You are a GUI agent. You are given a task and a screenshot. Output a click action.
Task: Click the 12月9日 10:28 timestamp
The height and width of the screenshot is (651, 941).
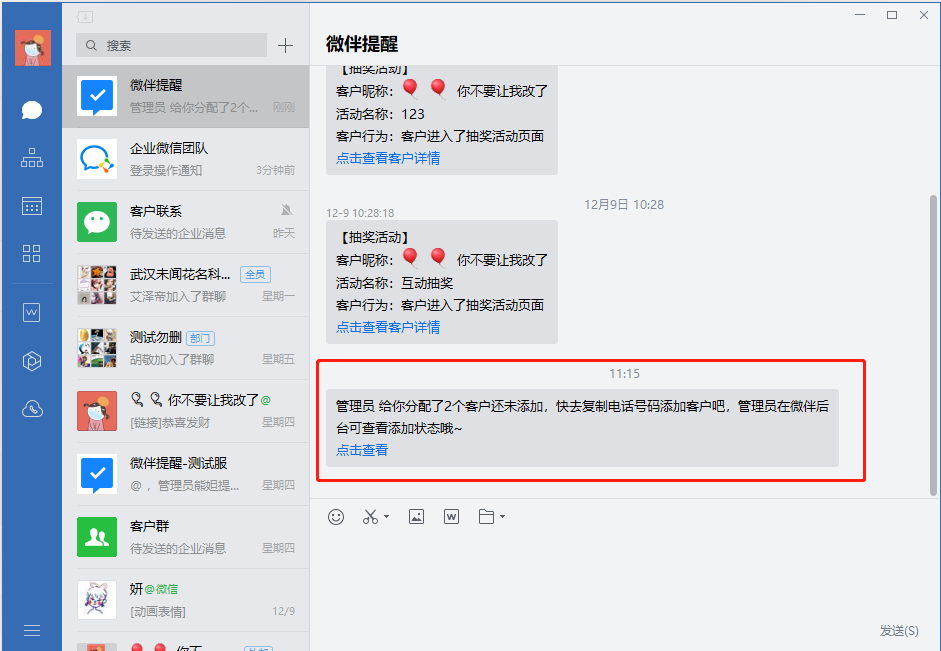pyautogui.click(x=624, y=205)
